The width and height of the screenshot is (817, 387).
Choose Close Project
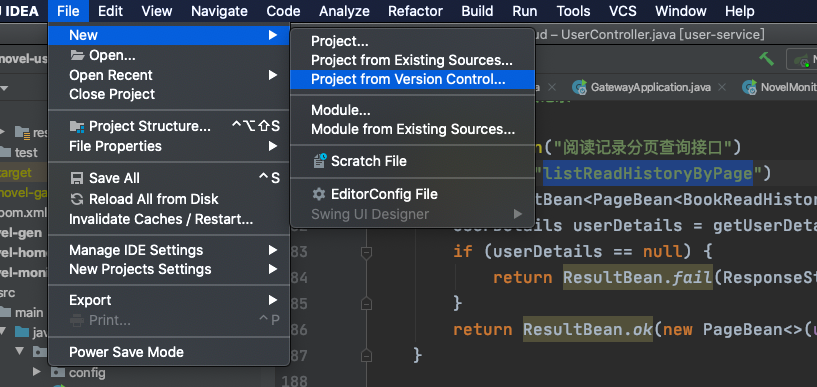click(112, 94)
